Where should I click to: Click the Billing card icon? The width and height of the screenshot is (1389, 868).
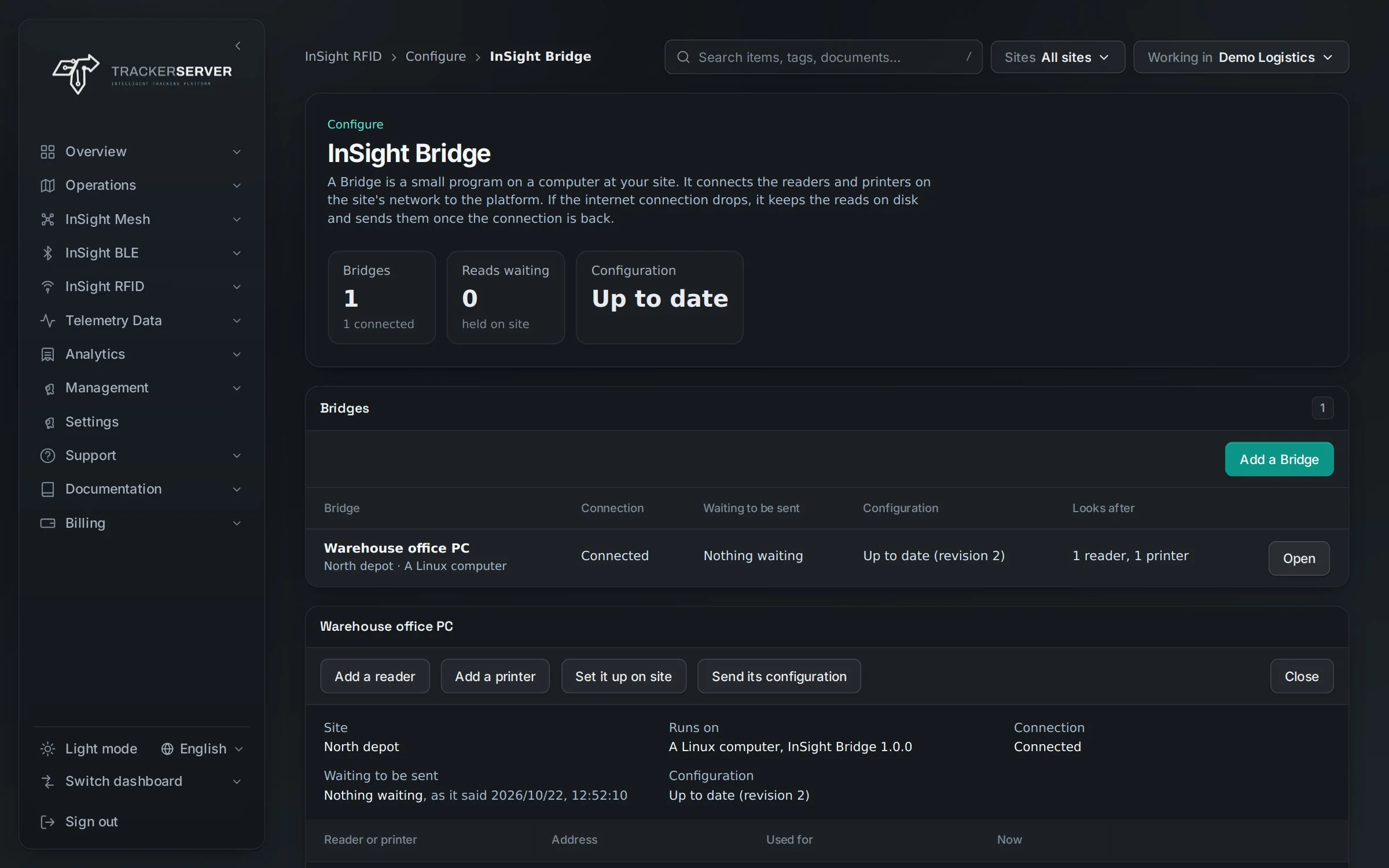47,523
